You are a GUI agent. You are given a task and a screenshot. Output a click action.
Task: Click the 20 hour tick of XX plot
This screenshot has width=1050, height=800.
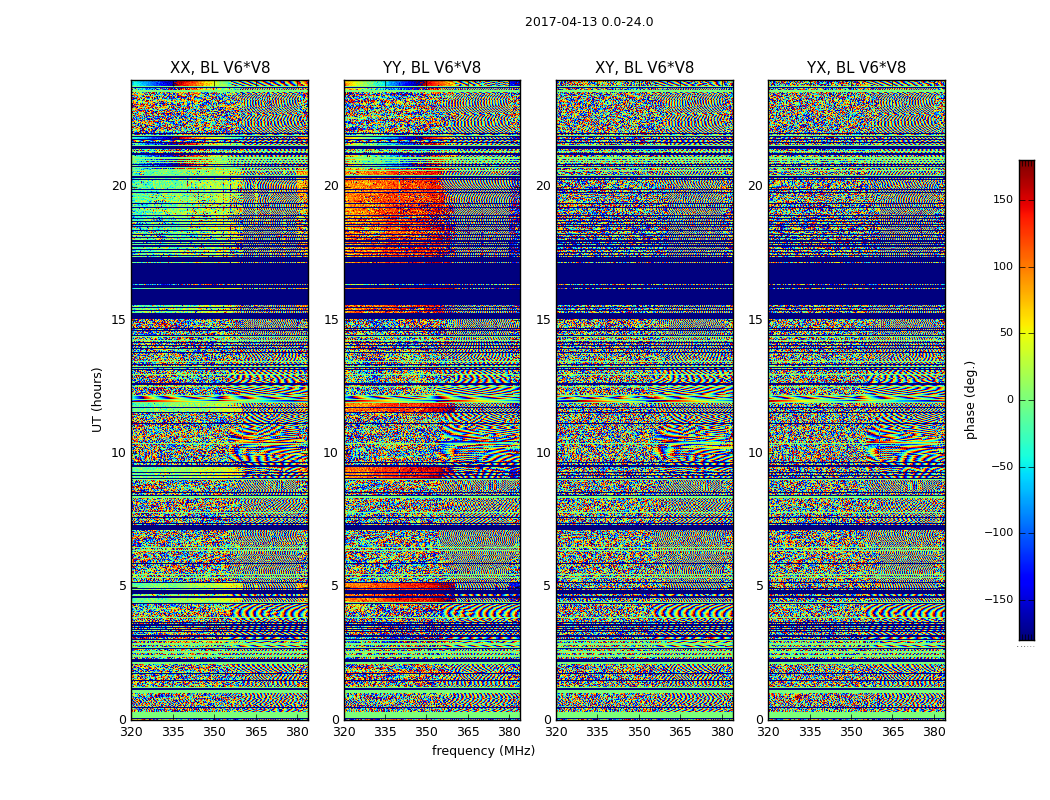pyautogui.click(x=119, y=186)
